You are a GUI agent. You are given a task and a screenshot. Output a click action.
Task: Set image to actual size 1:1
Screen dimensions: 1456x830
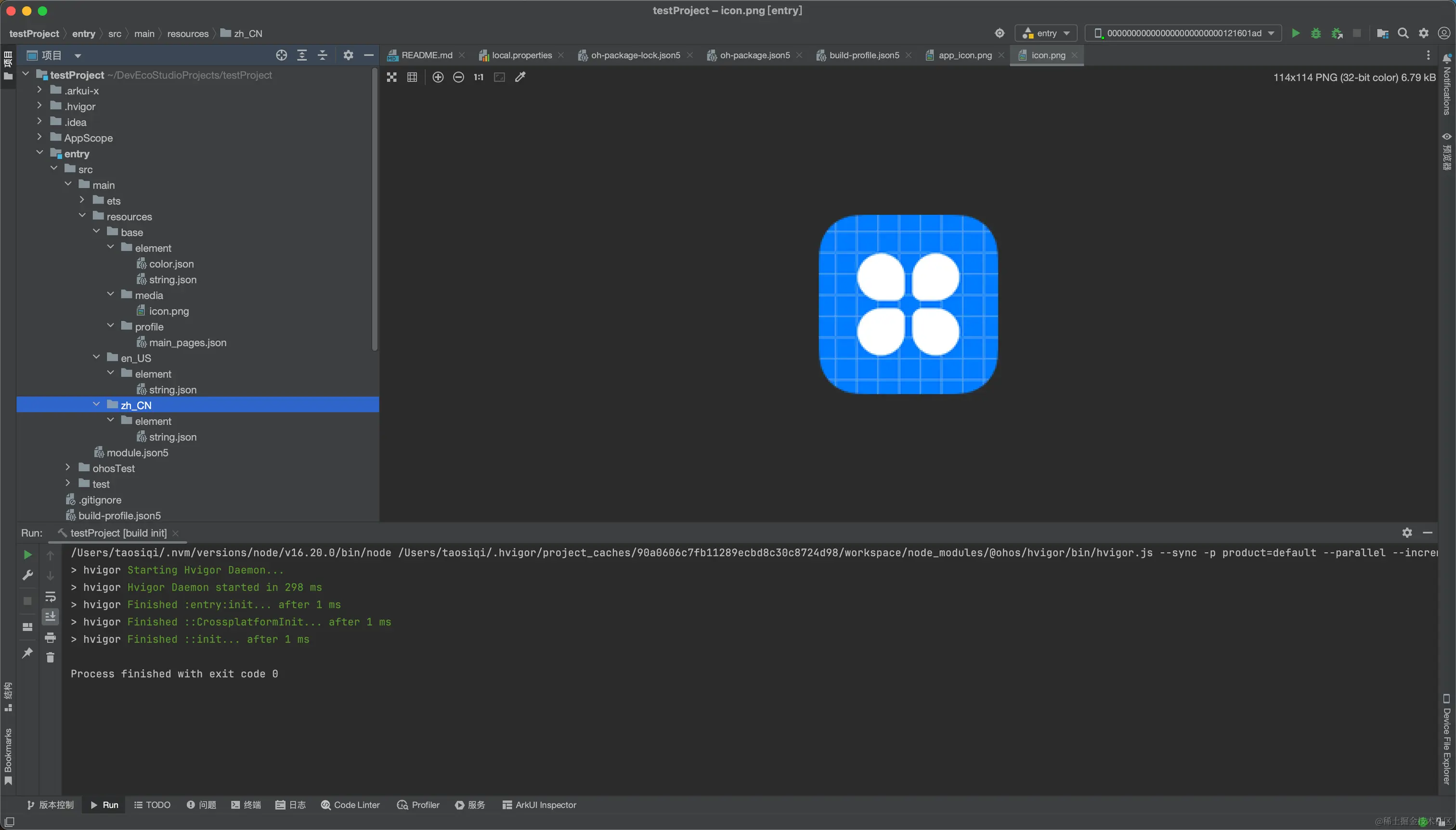click(x=479, y=77)
